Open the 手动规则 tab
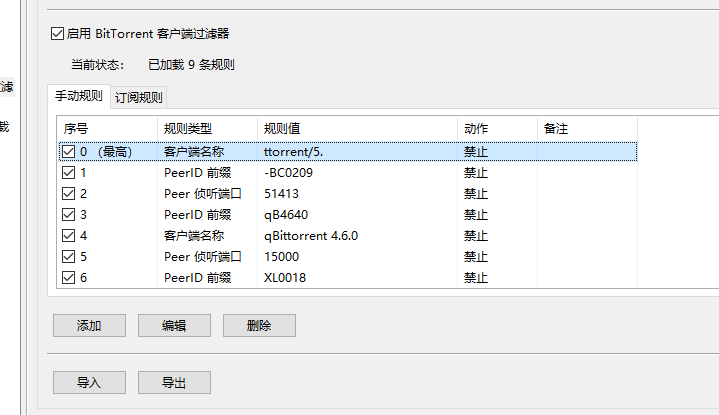Viewport: 719px width, 415px height. tap(78, 97)
